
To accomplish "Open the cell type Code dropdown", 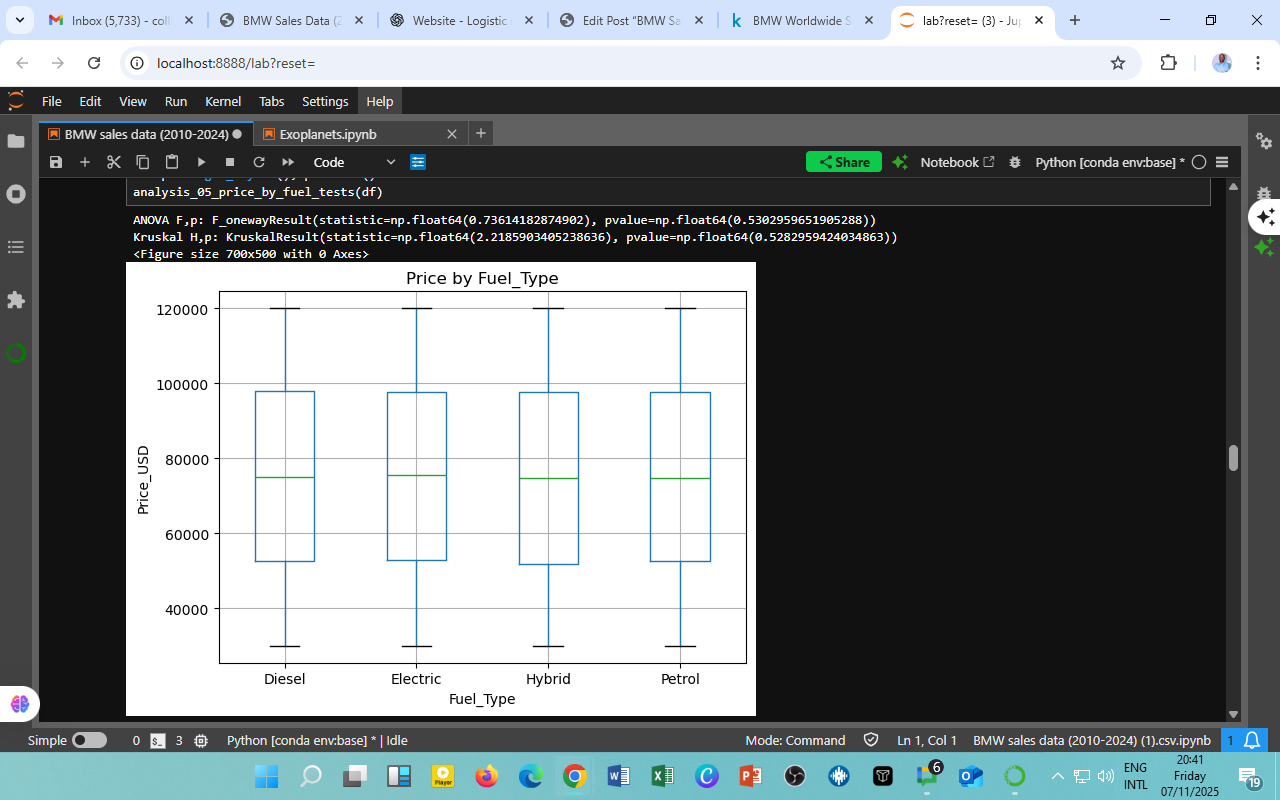I will [x=354, y=162].
